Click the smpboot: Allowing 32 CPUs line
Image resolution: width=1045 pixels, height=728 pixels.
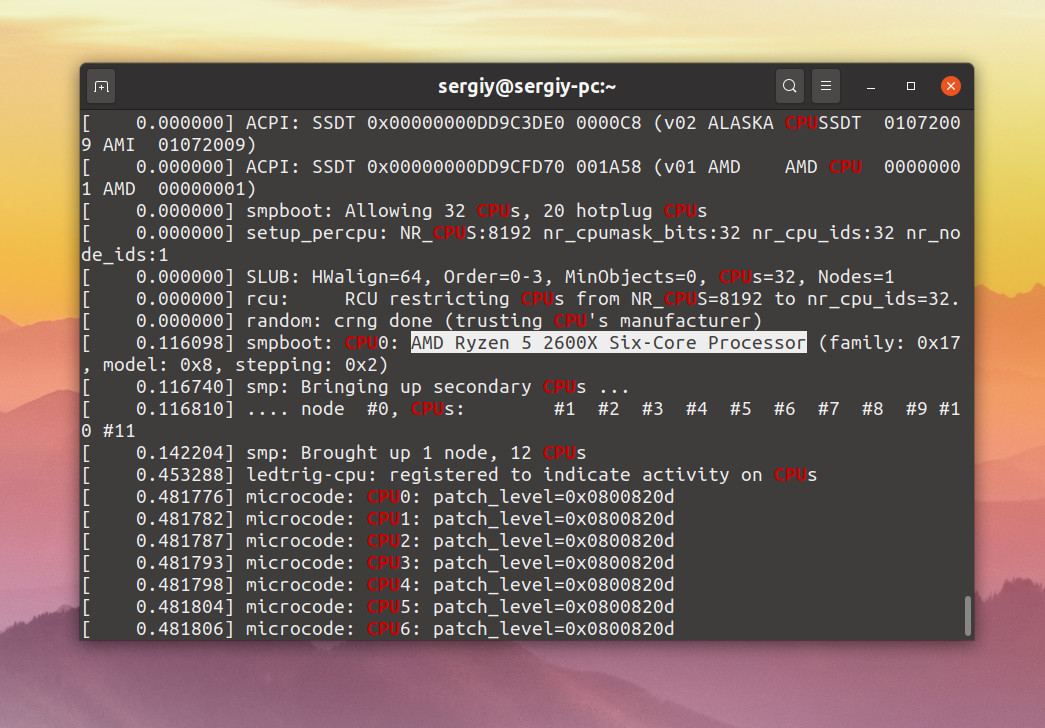(395, 211)
